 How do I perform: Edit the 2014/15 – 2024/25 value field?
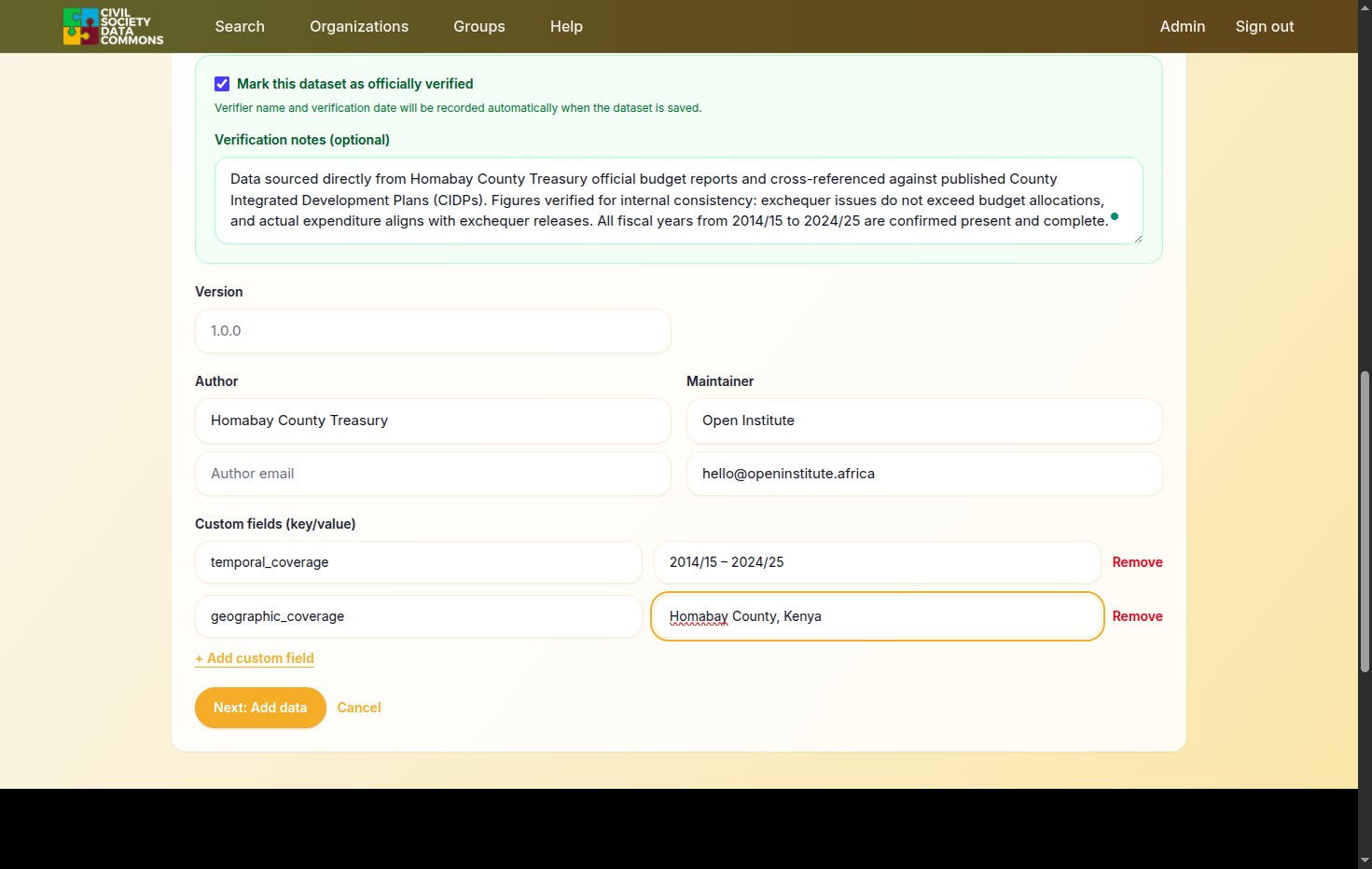[878, 562]
